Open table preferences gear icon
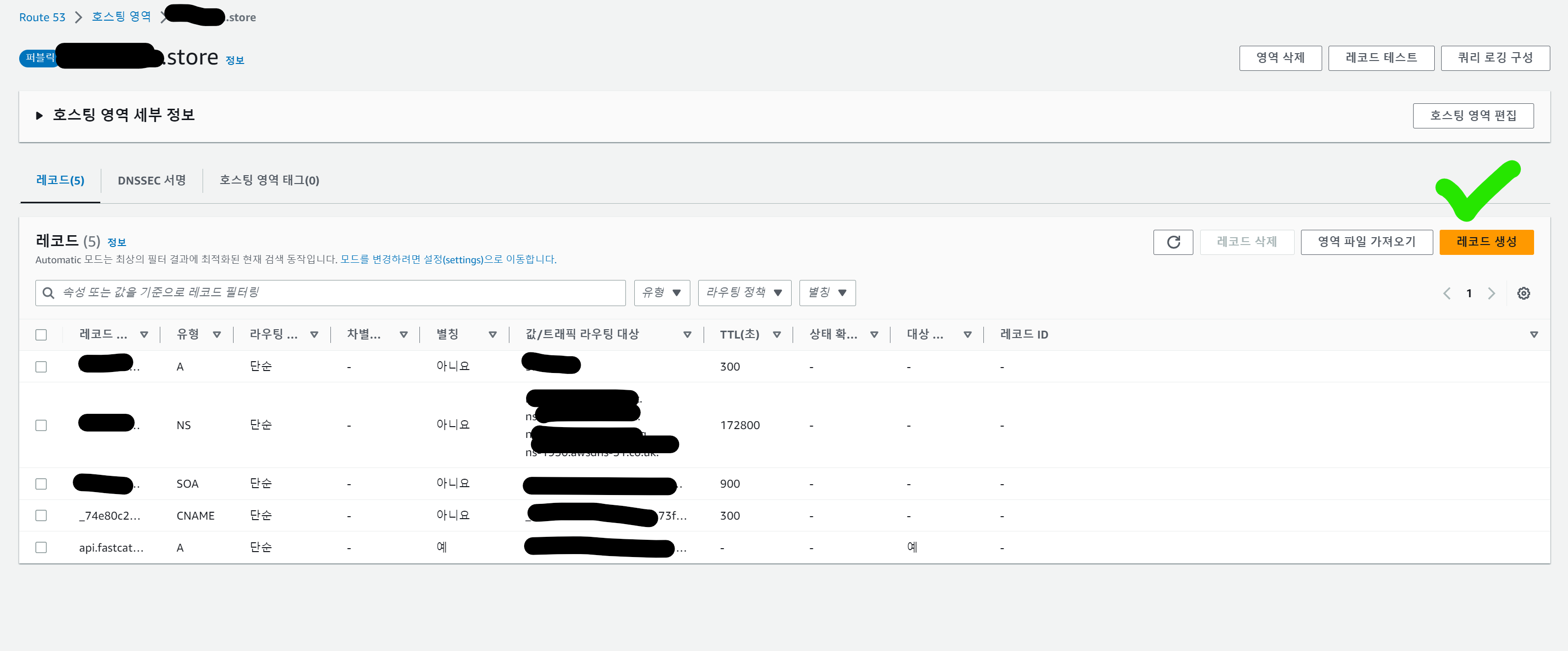 point(1523,294)
